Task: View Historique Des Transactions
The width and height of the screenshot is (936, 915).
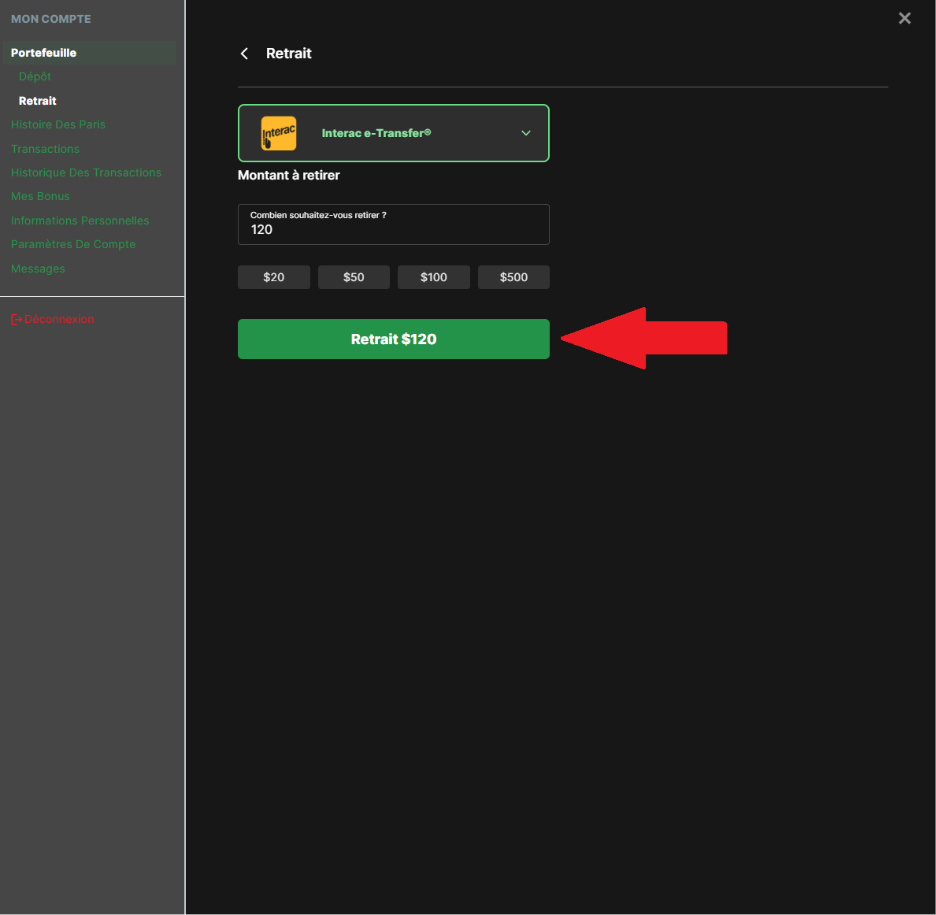Action: (x=86, y=173)
